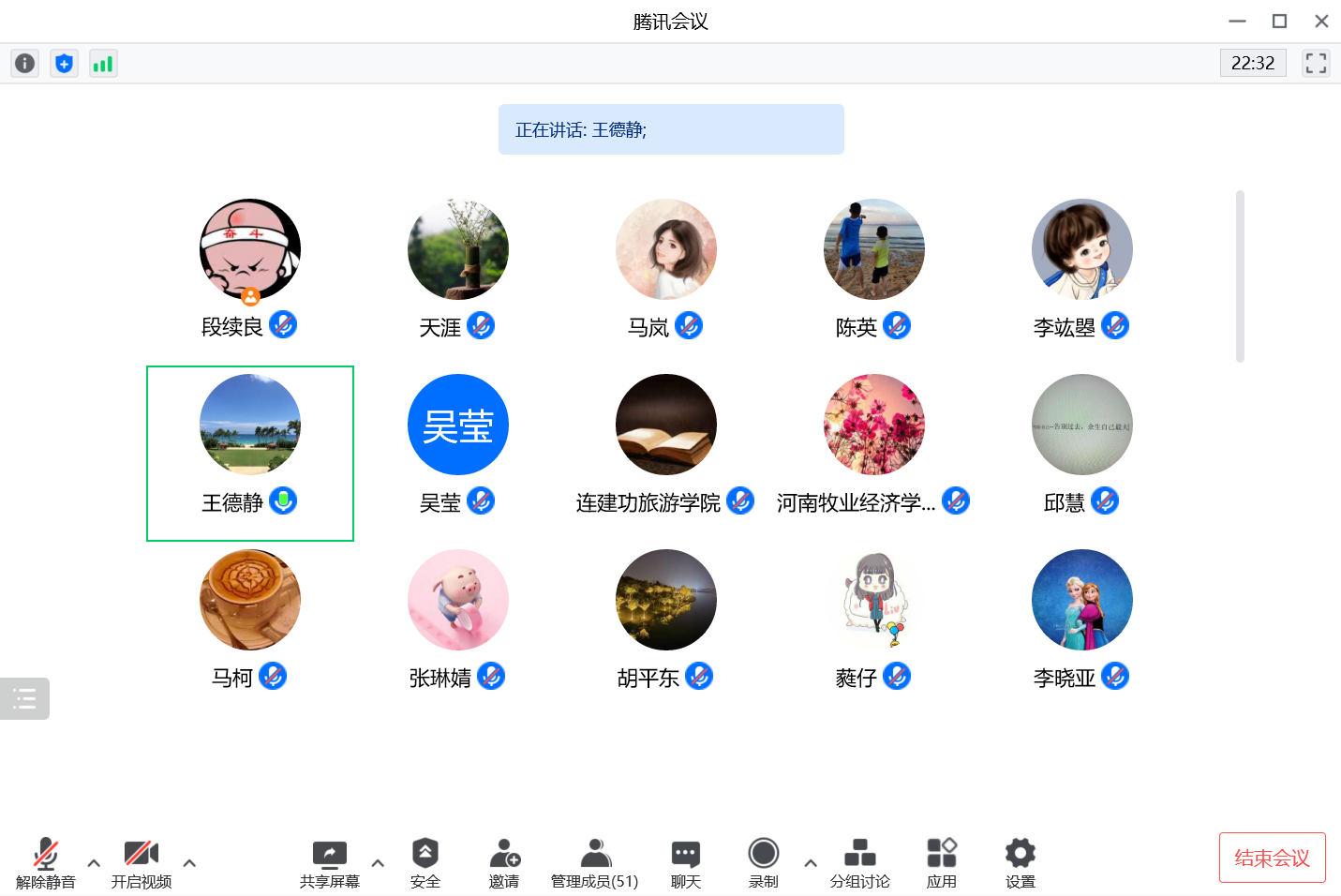Open the blue security shield icon
The image size is (1341, 896).
click(64, 64)
